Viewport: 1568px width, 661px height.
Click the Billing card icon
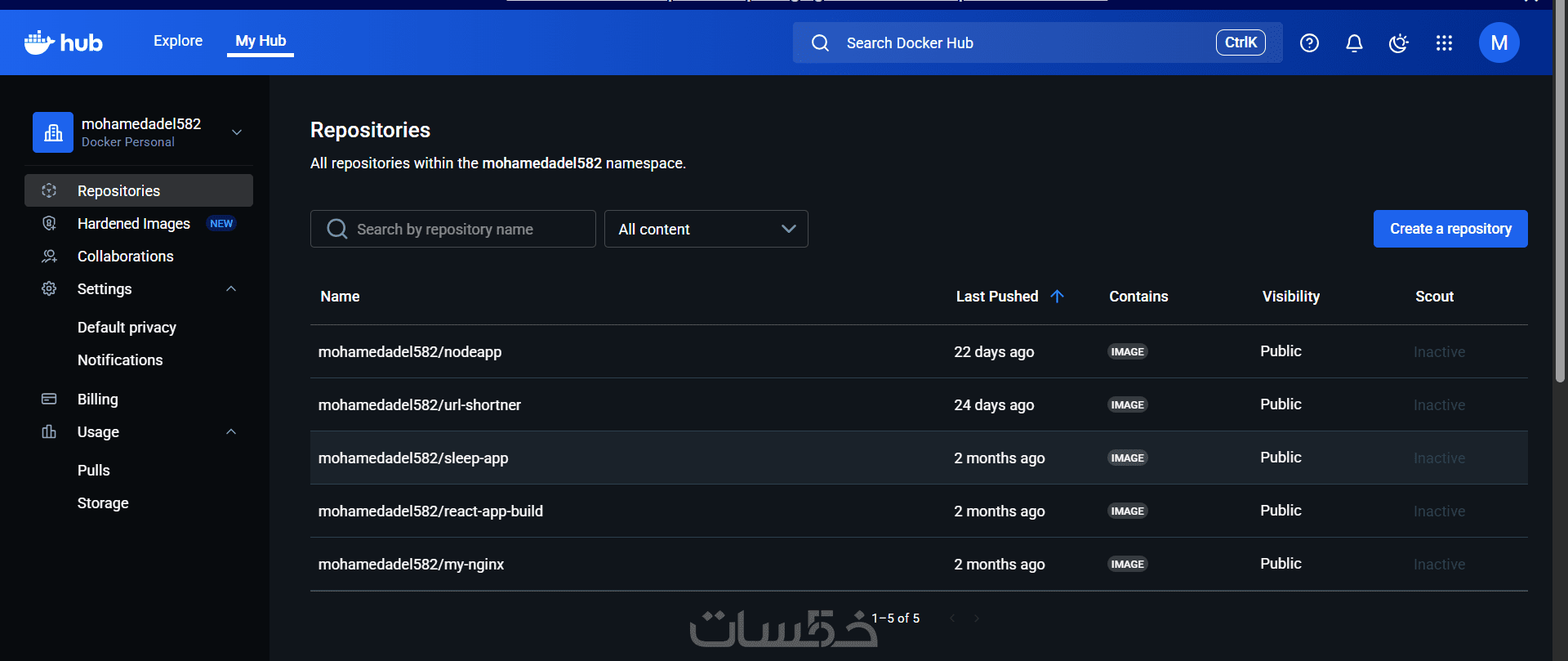(49, 399)
